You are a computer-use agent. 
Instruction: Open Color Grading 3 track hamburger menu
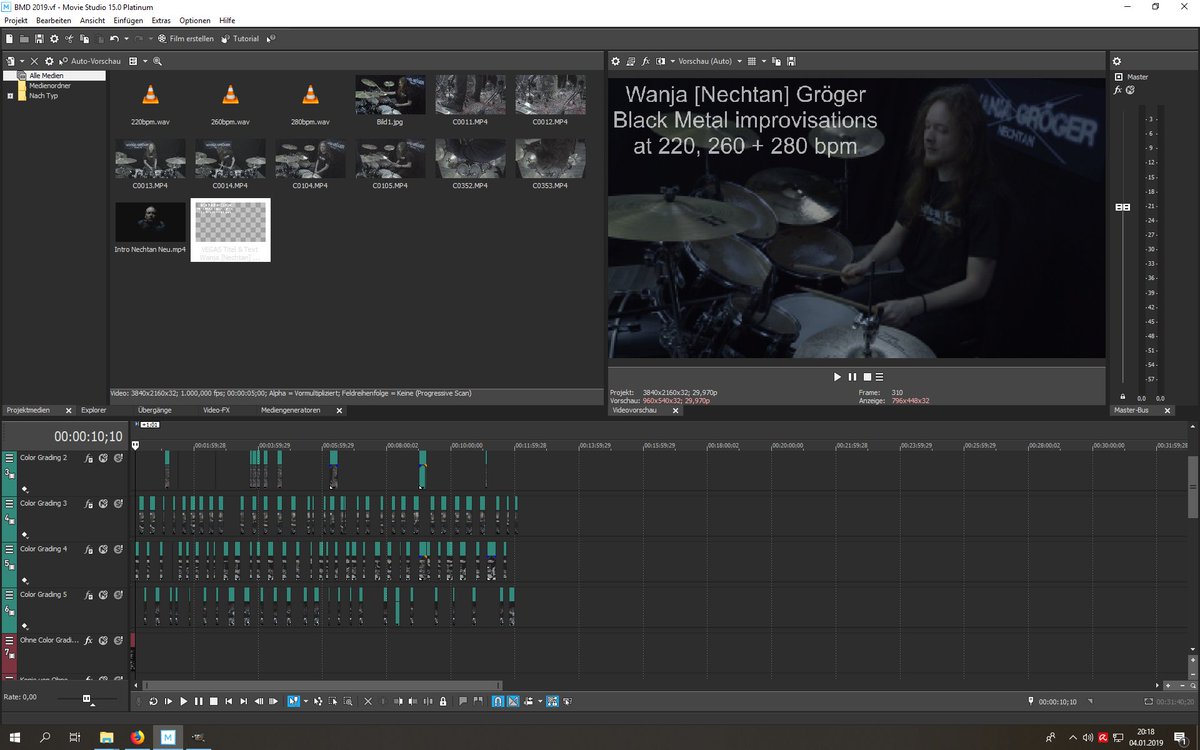(9, 503)
